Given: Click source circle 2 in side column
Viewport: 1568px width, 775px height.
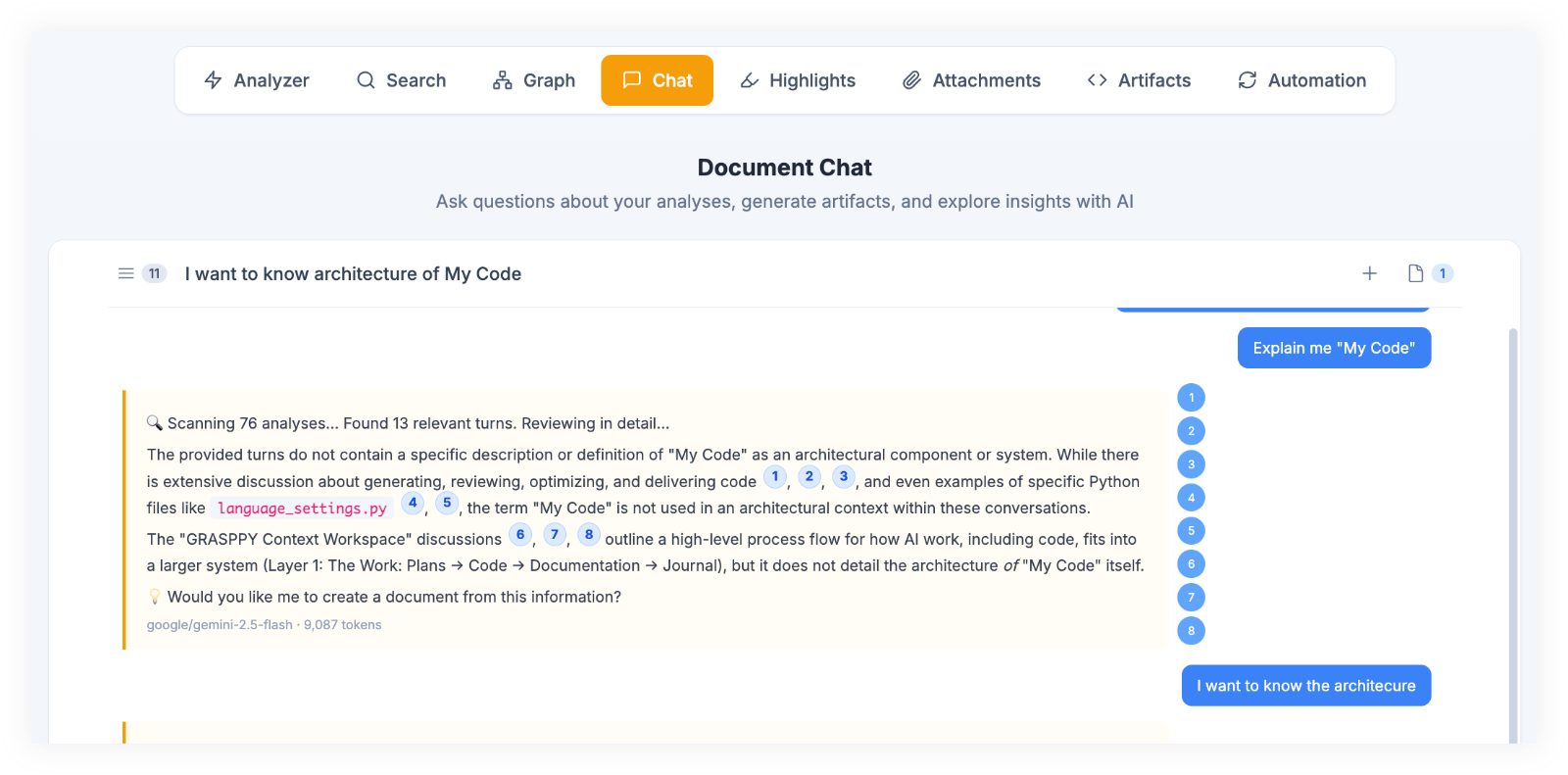Looking at the screenshot, I should [x=1191, y=431].
